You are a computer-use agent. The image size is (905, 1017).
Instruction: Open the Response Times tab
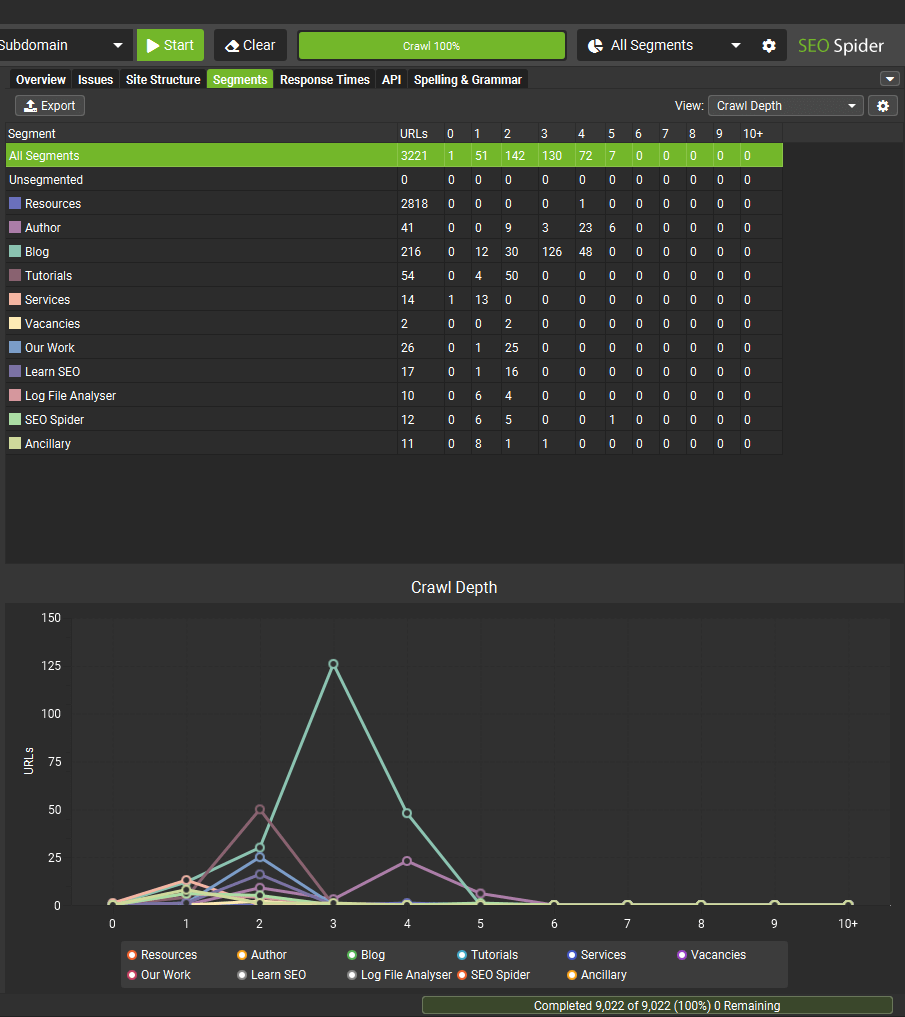[x=324, y=80]
